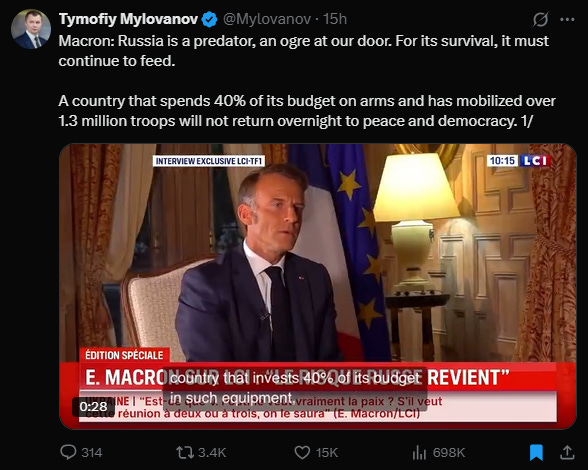The width and height of the screenshot is (588, 470).
Task: Play the Macron interview video
Action: (318, 286)
